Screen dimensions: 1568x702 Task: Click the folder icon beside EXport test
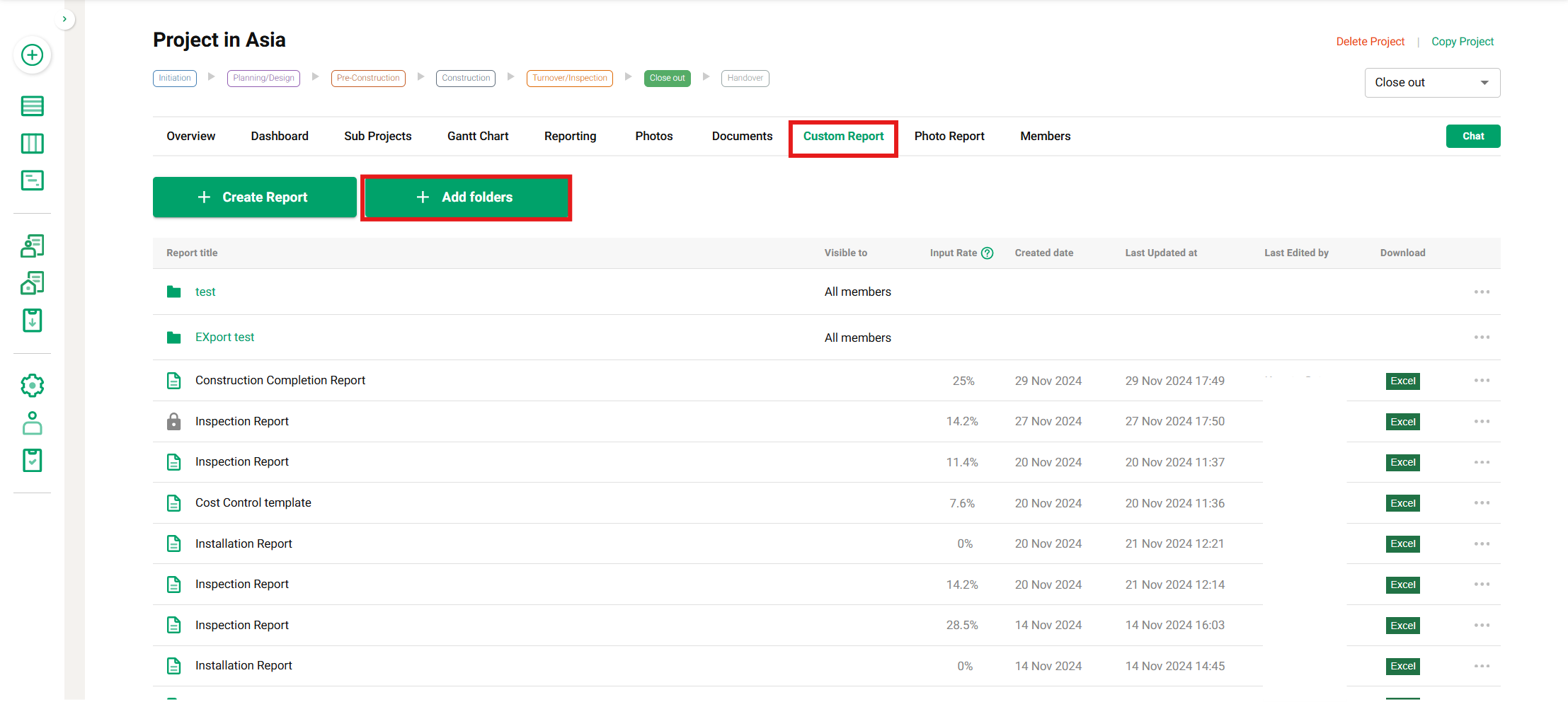(x=173, y=338)
